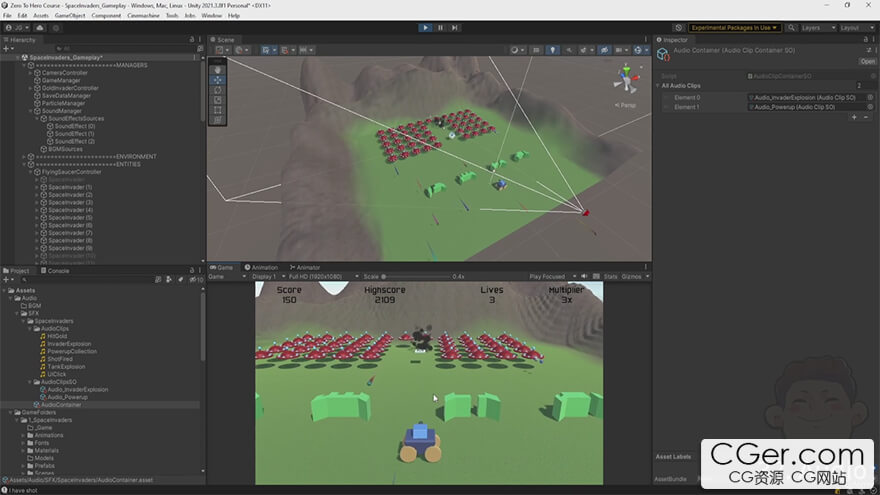Screen dimensions: 880x495
Task: Switch to the Animator tab
Action: (305, 267)
